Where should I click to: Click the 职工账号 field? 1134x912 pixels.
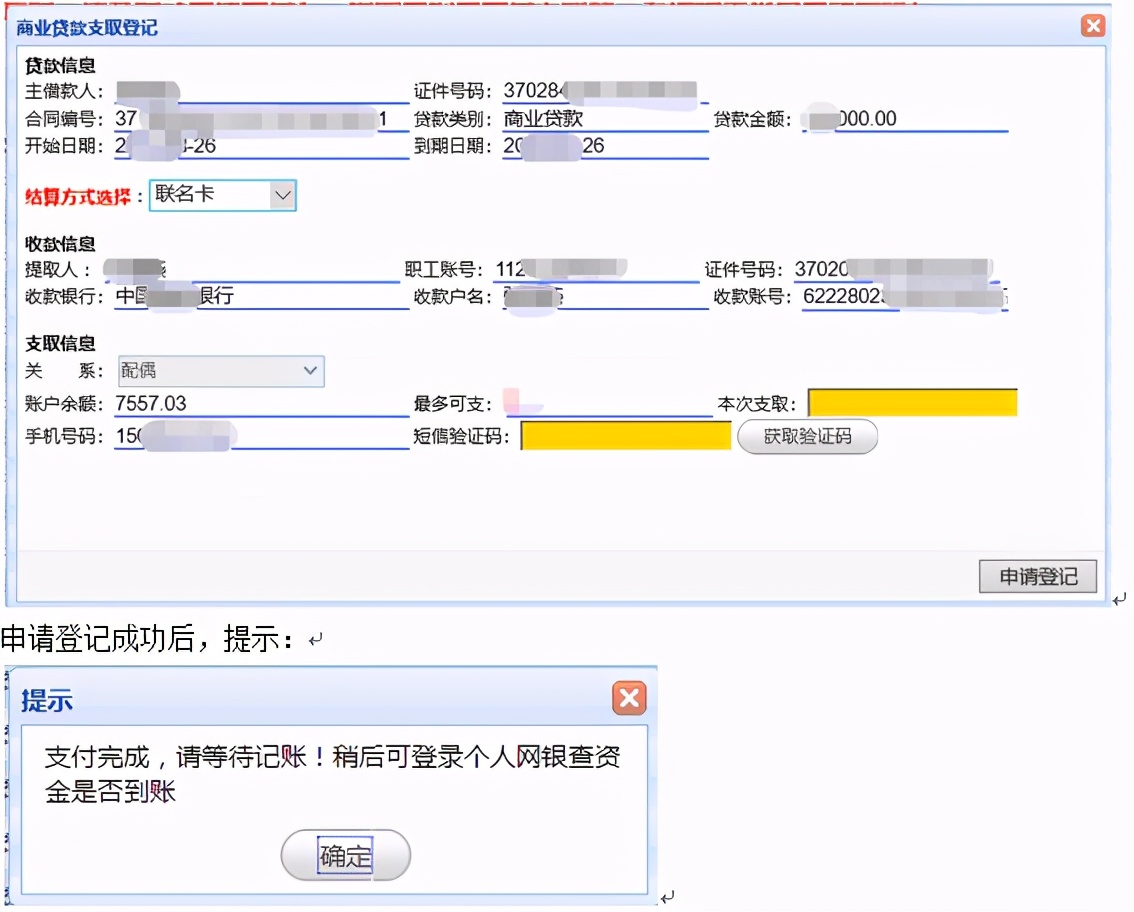(596, 269)
